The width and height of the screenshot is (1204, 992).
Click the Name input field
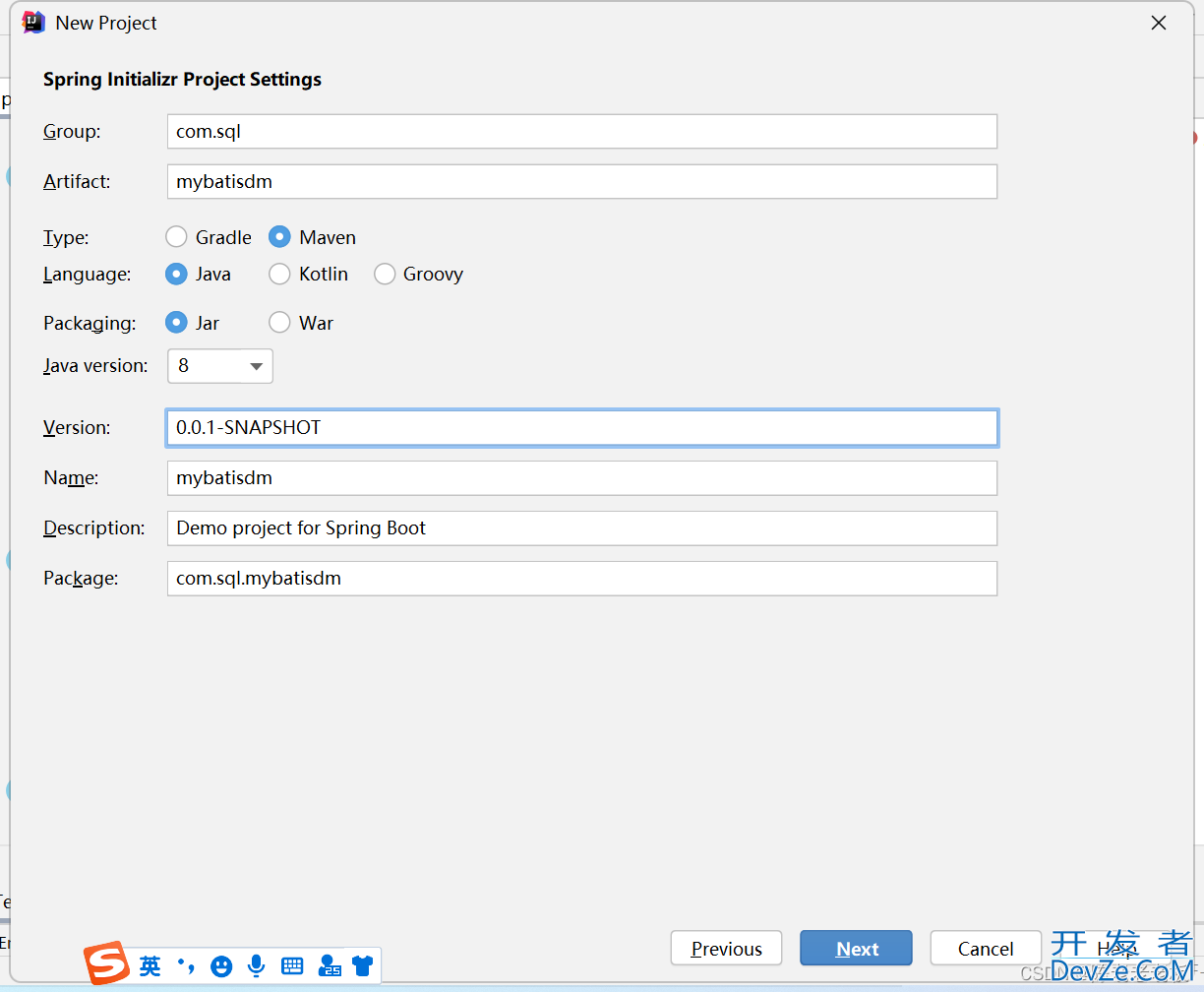[582, 477]
